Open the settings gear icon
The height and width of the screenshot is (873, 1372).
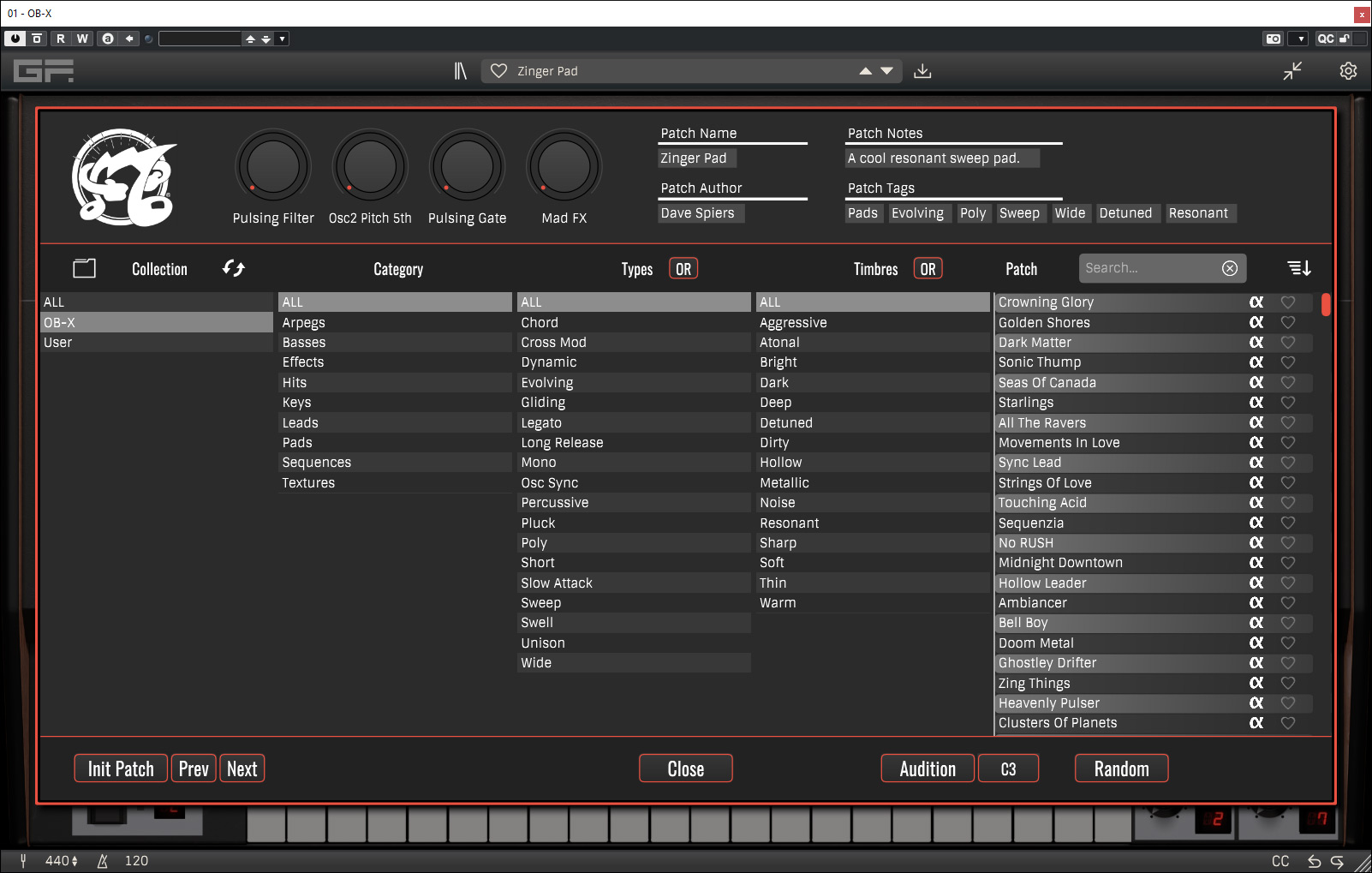[x=1348, y=71]
